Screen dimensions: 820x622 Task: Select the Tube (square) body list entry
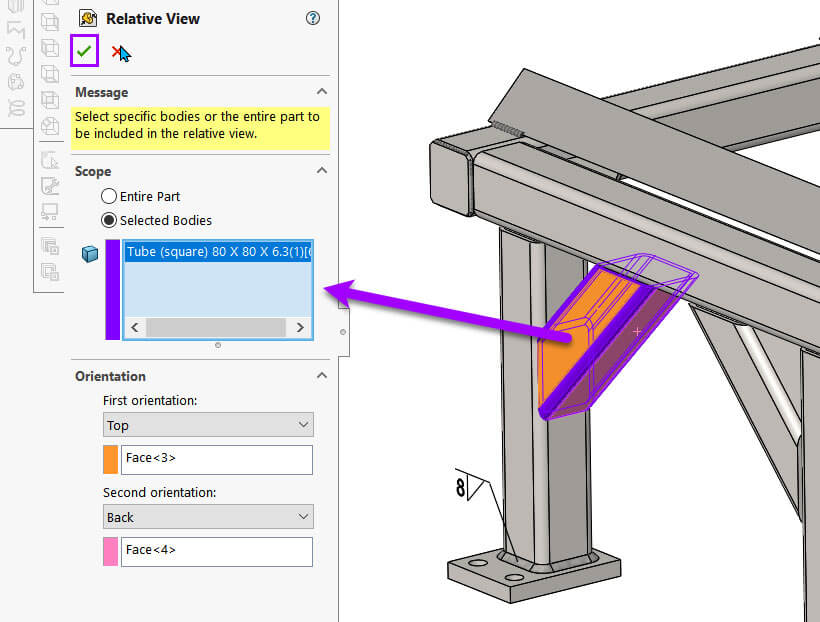[x=218, y=251]
